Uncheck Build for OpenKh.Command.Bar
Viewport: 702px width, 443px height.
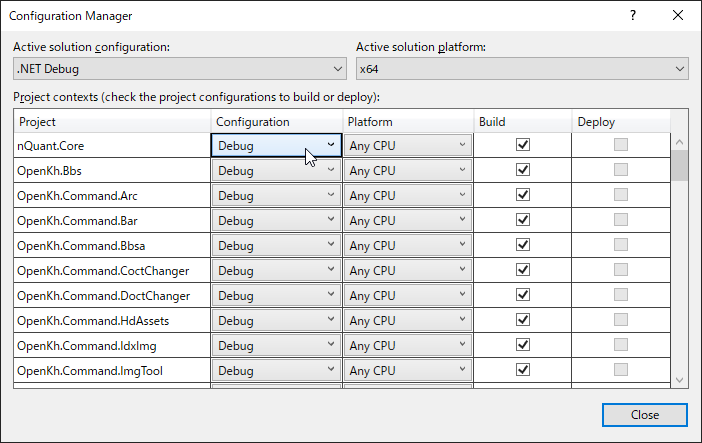522,220
